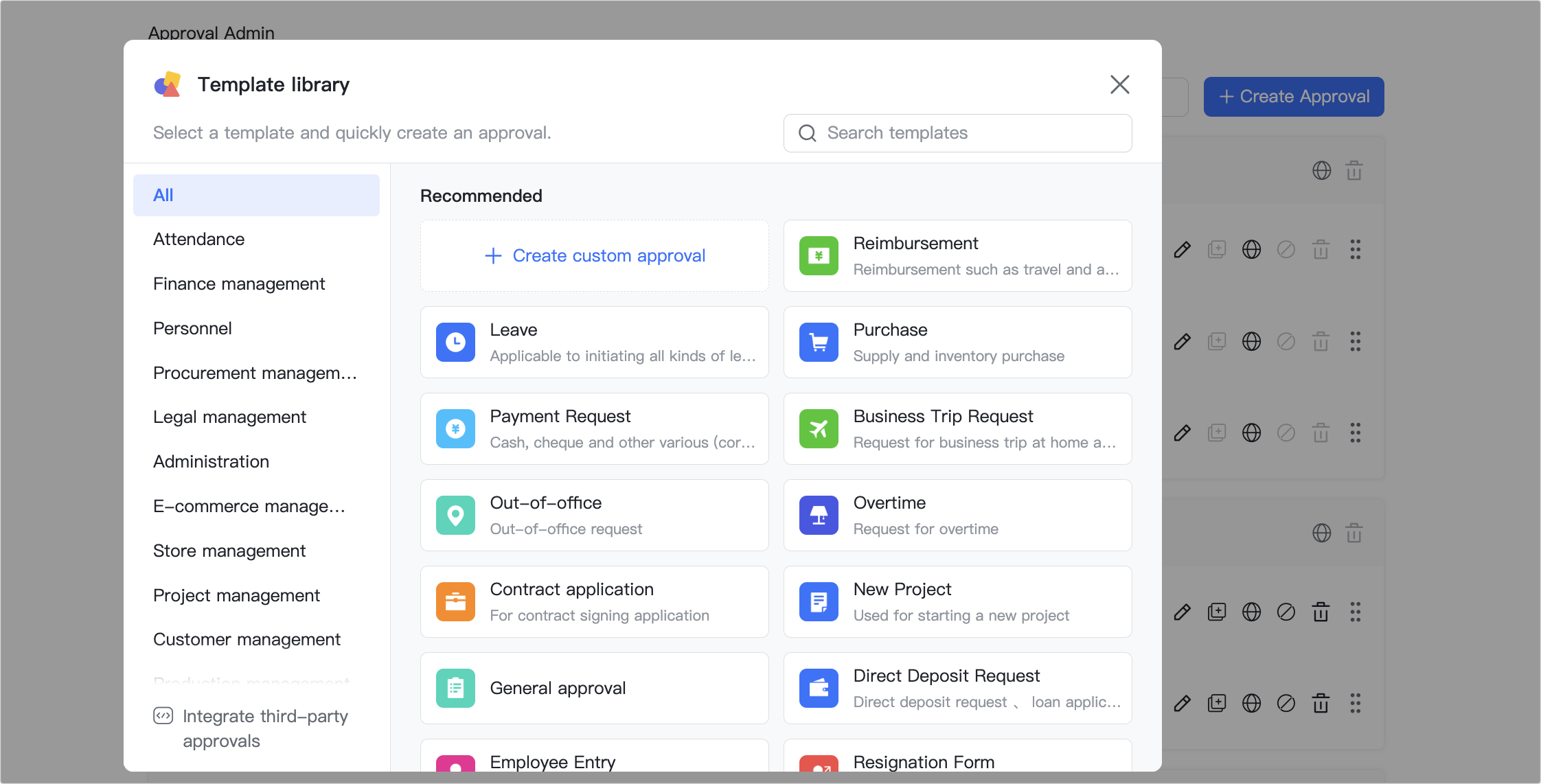The image size is (1541, 784).
Task: Select the Business Trip Request airplane icon
Action: (818, 428)
